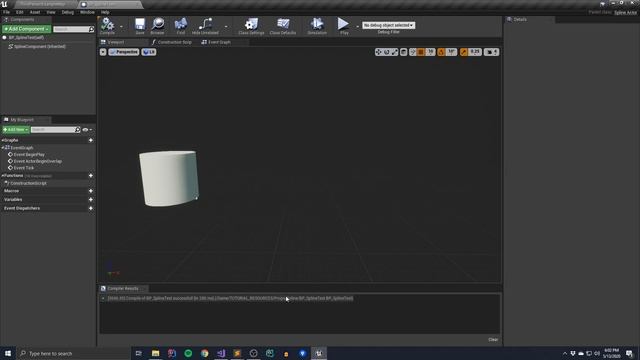Open Class Settings from the toolbar
This screenshot has height=360, width=640.
(x=251, y=25)
